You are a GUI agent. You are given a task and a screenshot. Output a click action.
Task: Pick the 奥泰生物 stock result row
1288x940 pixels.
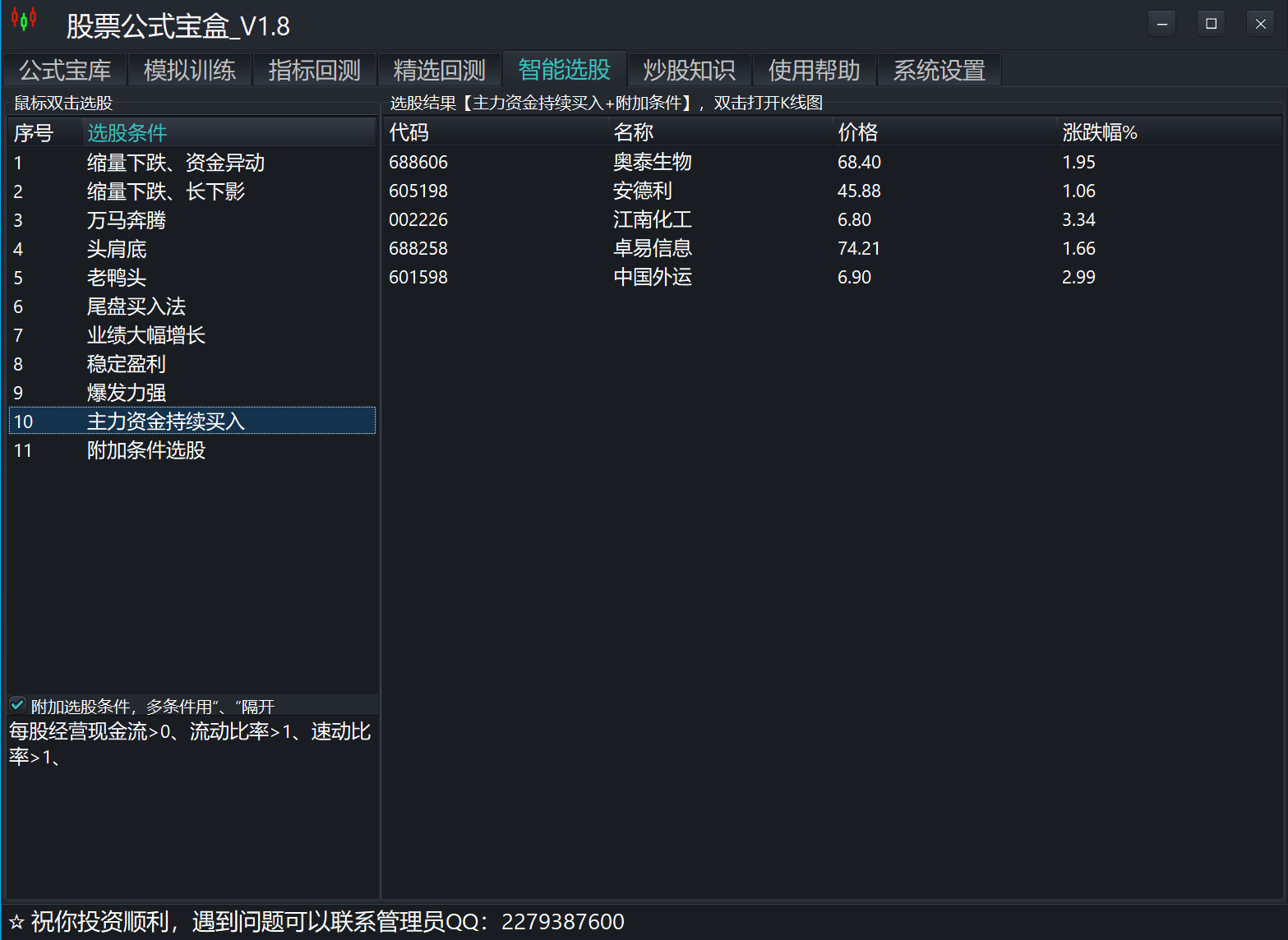[x=652, y=162]
